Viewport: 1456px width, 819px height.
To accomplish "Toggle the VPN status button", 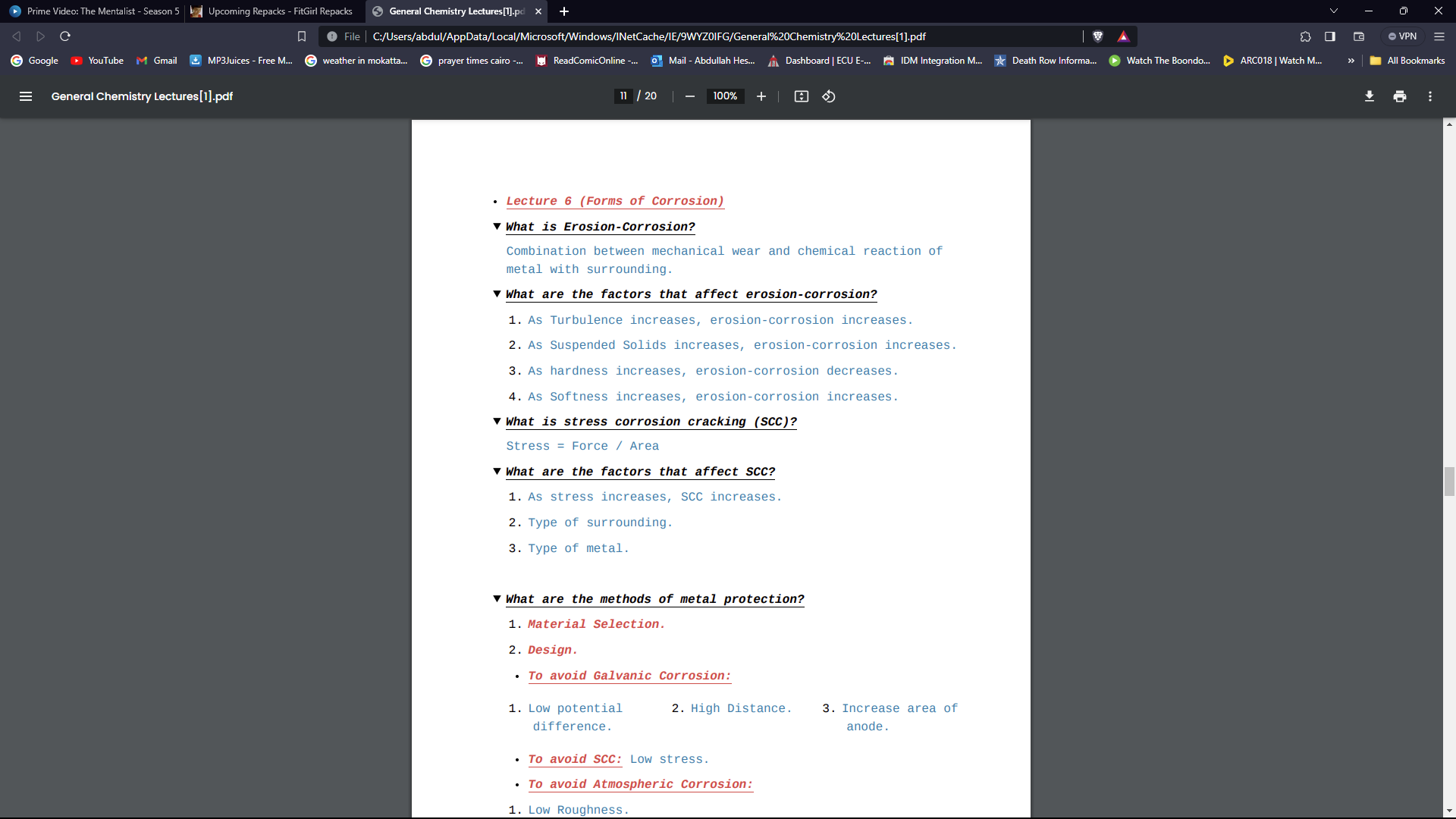I will [1404, 36].
